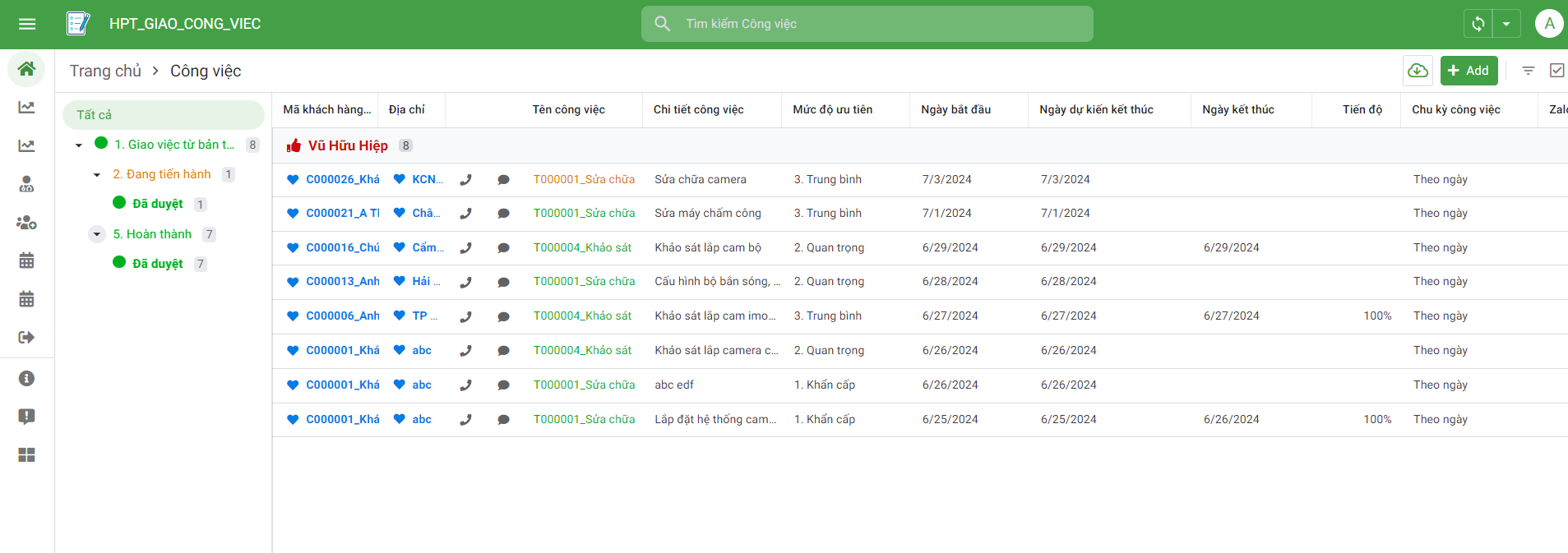Collapse the '2. Đang tiến hành' node
The height and width of the screenshot is (553, 1568).
(97, 175)
